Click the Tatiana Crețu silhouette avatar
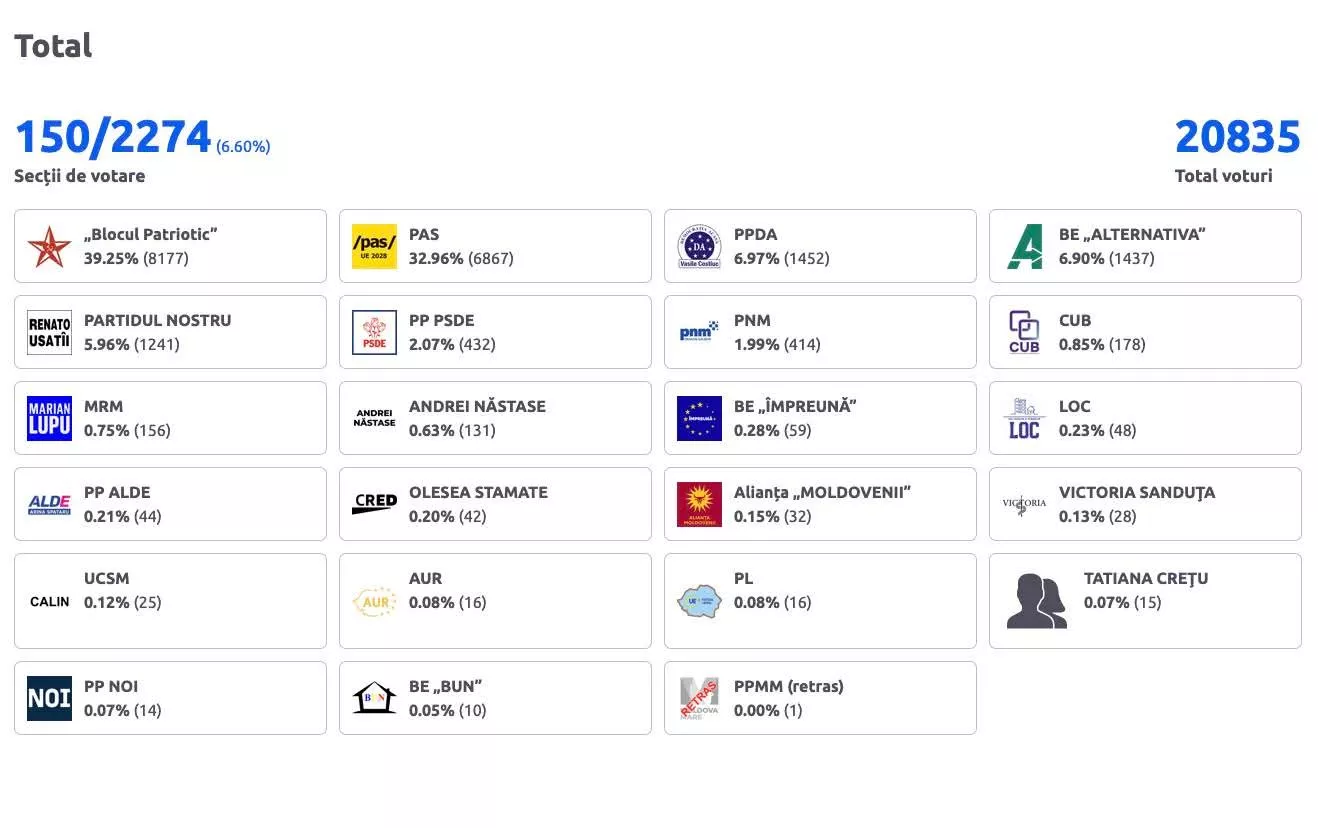This screenshot has height=828, width=1318. pos(1036,601)
